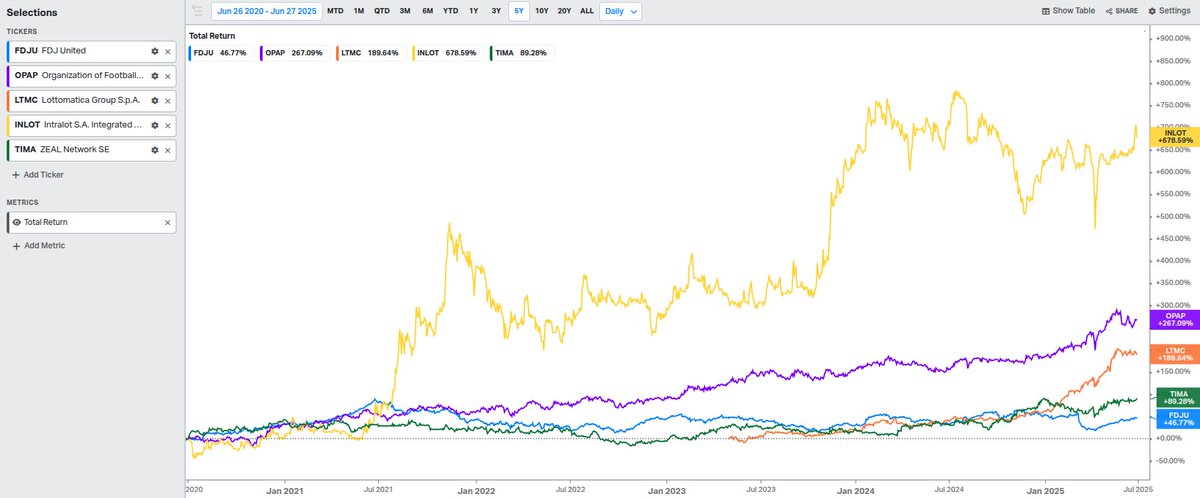
Task: Click Show Table button
Action: click(x=1068, y=11)
